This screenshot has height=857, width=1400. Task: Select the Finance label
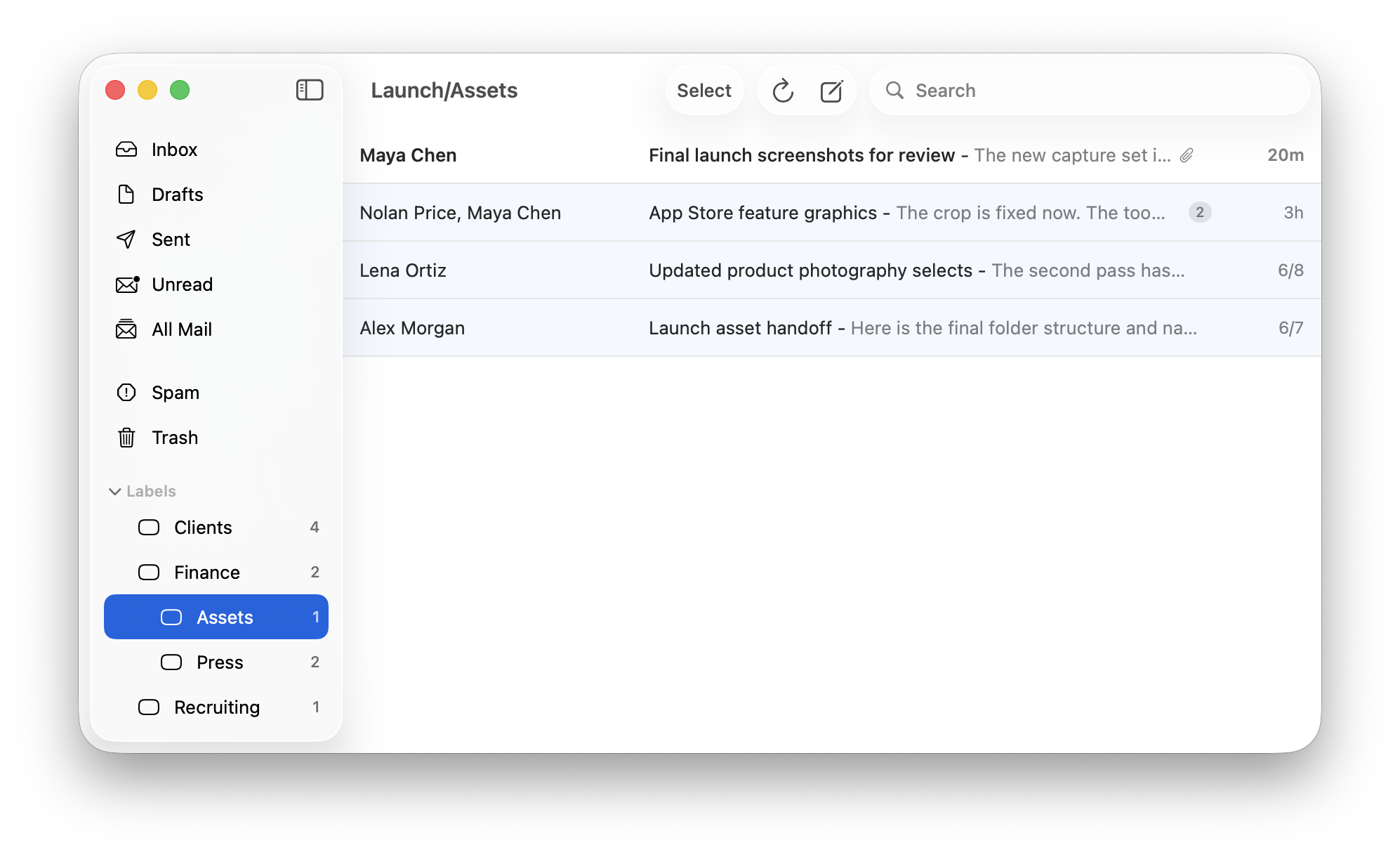[216, 573]
